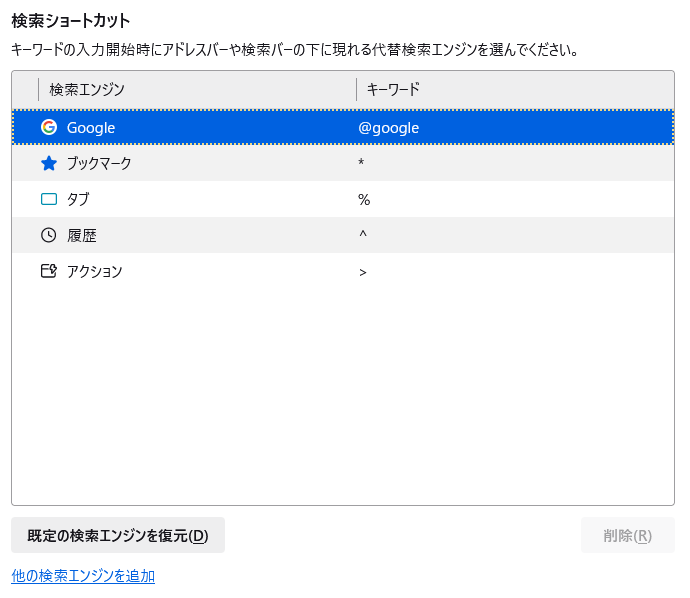This screenshot has width=690, height=598.
Task: Click the blue star bookmark icon
Action: [x=49, y=163]
